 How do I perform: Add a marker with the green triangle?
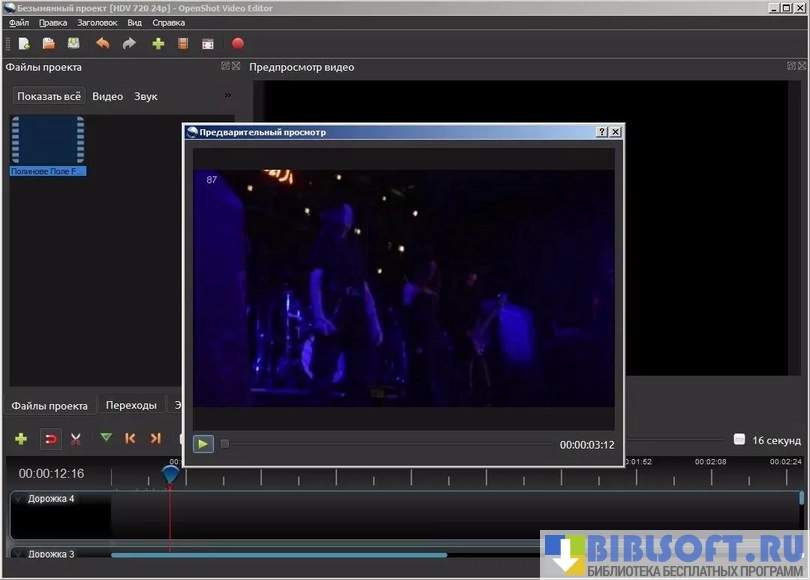106,438
